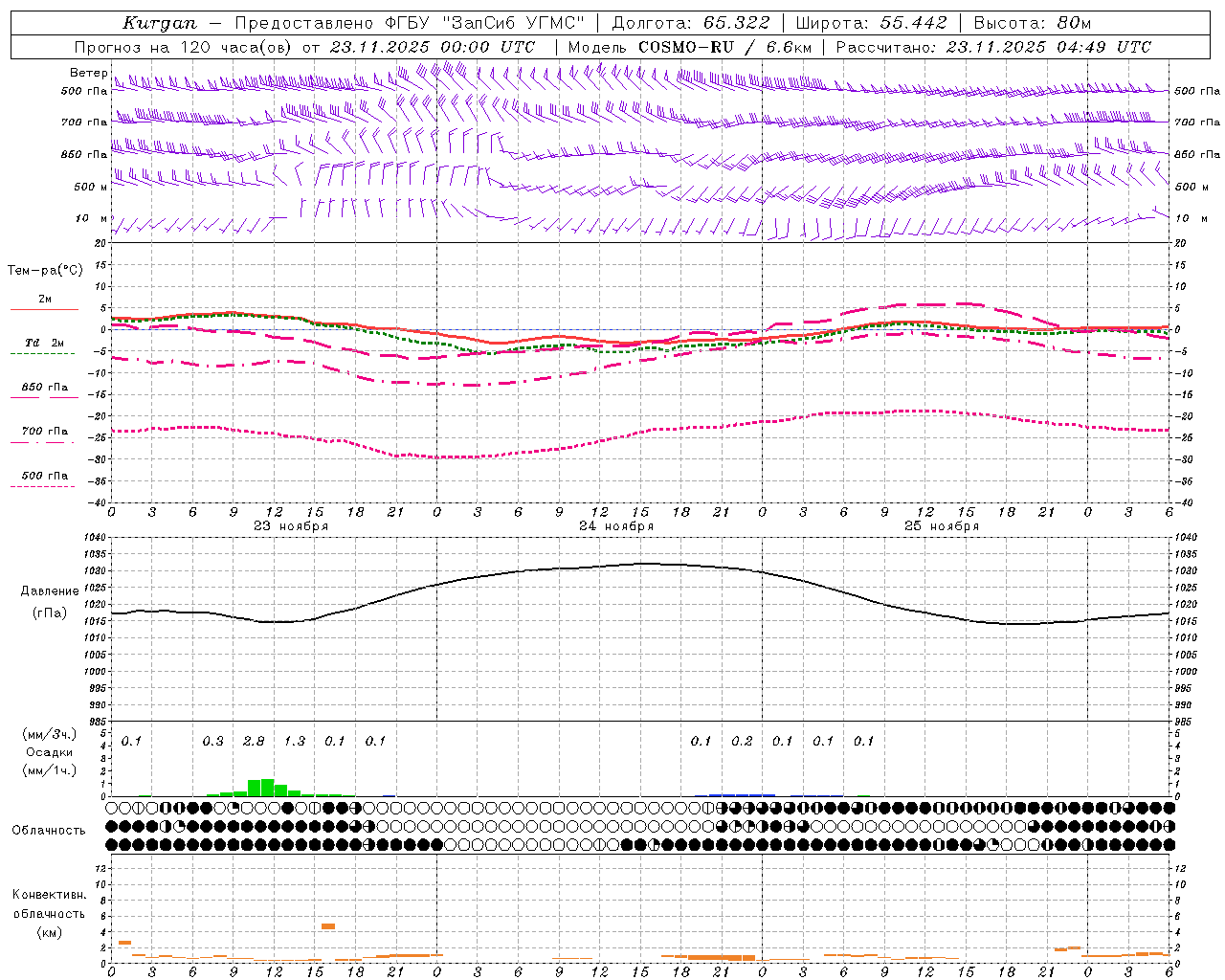Click the 'Широта: 55.442' latitude value

[871, 23]
